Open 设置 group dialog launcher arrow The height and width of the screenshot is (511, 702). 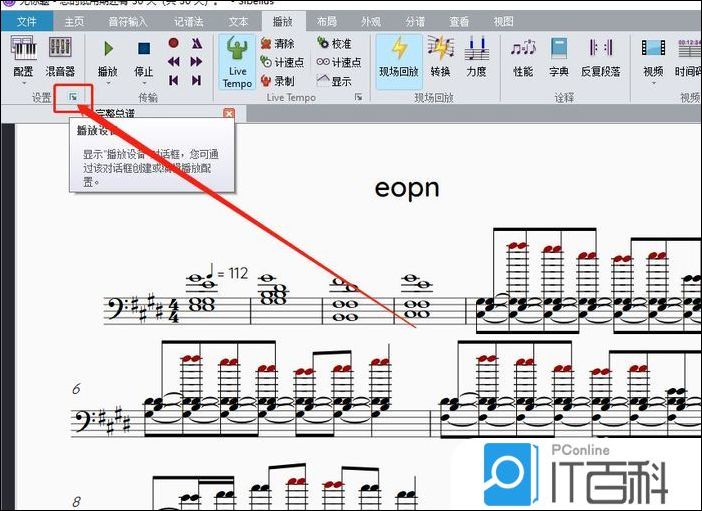click(x=72, y=98)
